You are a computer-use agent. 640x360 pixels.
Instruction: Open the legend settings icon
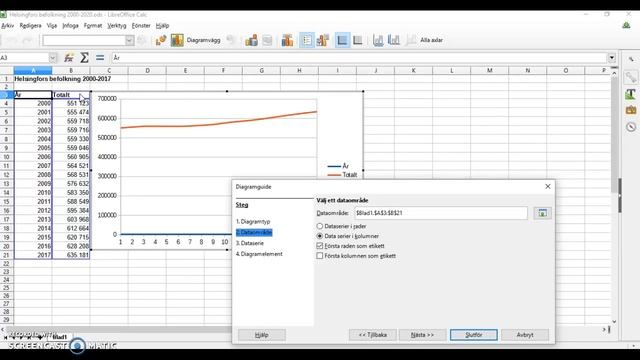(322, 40)
